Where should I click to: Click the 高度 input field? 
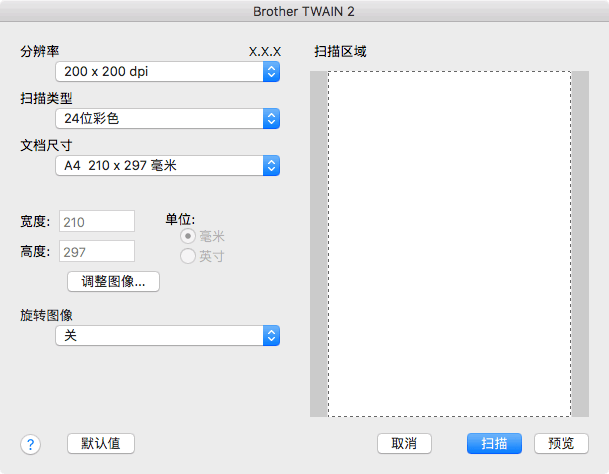coord(97,251)
